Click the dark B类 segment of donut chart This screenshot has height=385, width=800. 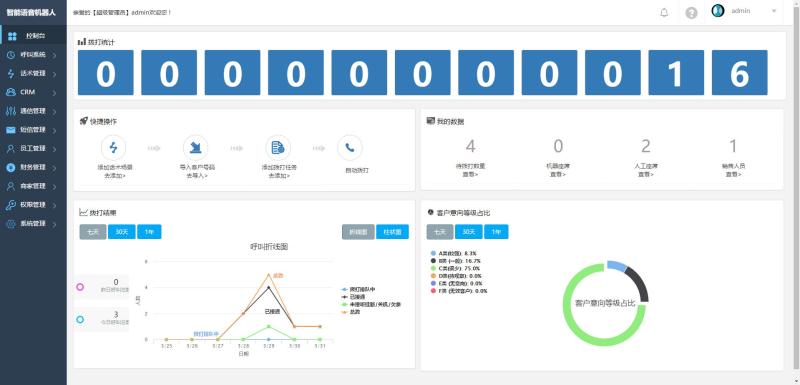click(641, 283)
